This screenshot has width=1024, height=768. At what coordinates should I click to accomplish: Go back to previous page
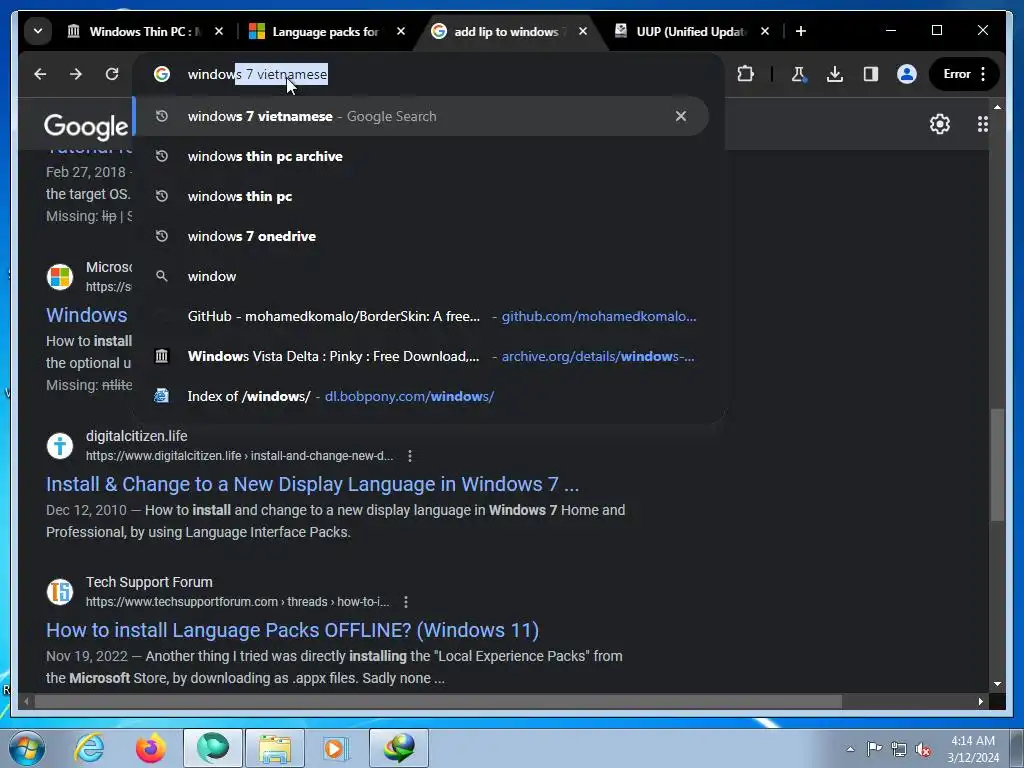point(40,74)
